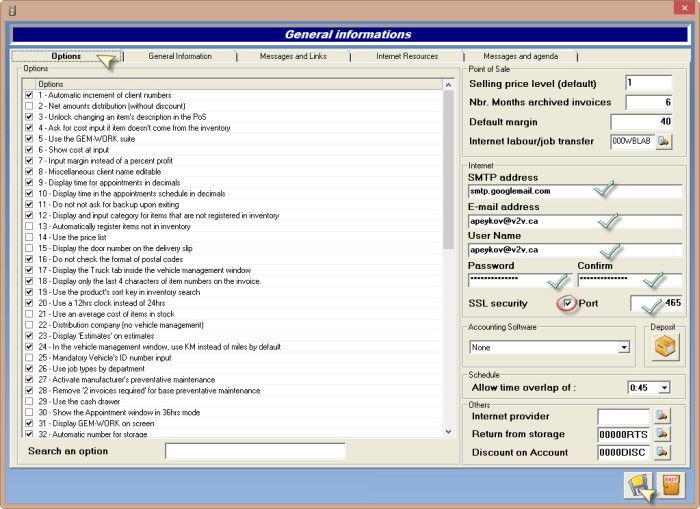Toggle option 5 Use the GEM-WORK suite

pyautogui.click(x=29, y=139)
